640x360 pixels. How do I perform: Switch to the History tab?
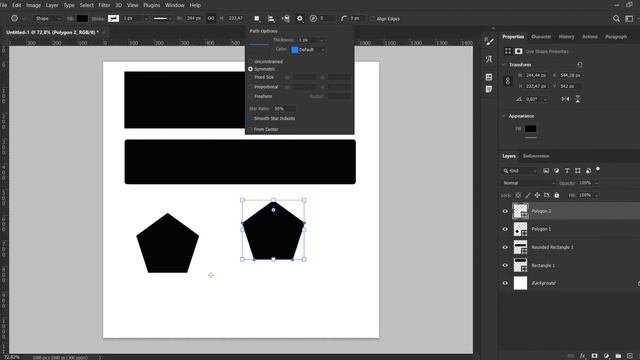(567, 37)
